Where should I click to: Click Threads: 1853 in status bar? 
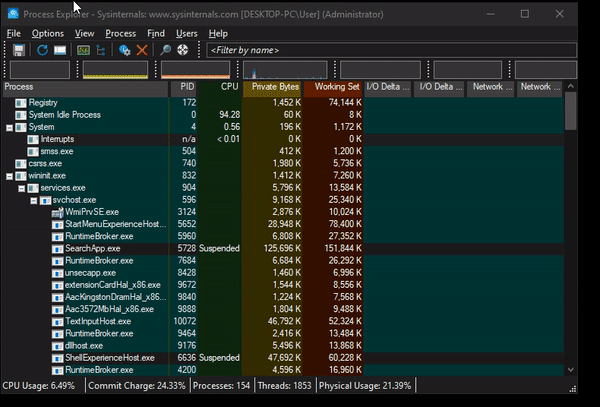click(284, 386)
